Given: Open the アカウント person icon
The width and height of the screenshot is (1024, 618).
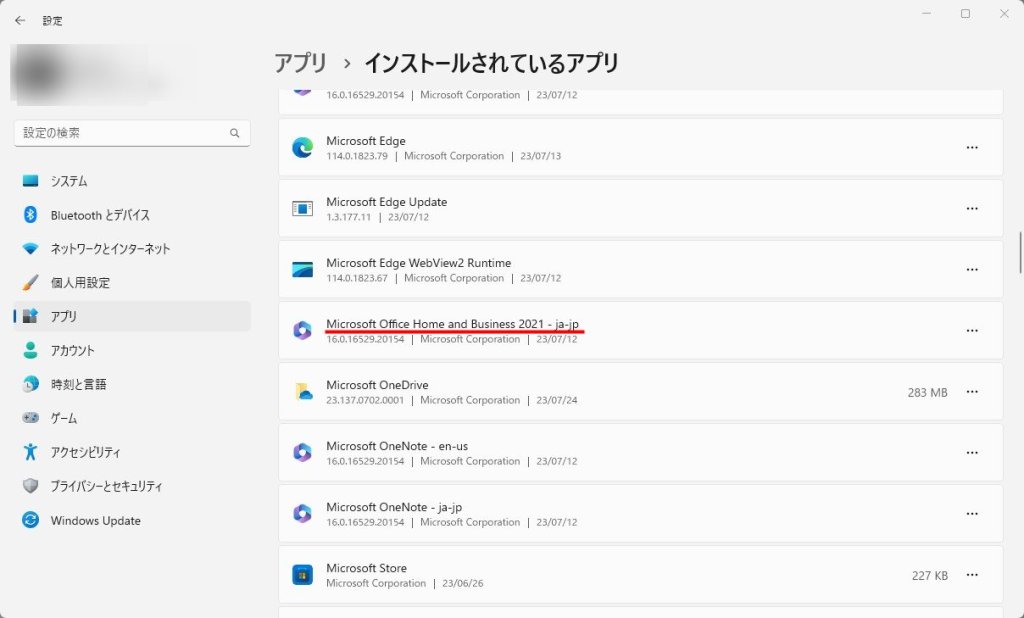Looking at the screenshot, I should coord(30,351).
